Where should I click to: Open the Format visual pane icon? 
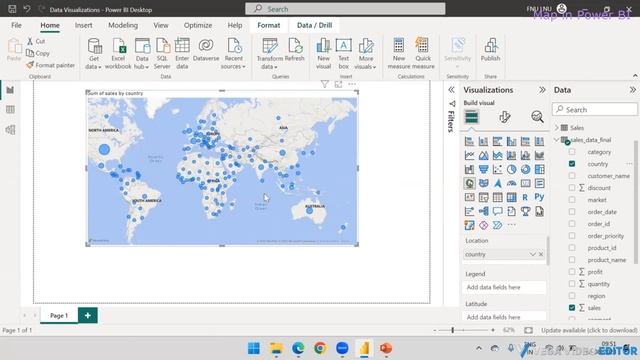[x=504, y=117]
